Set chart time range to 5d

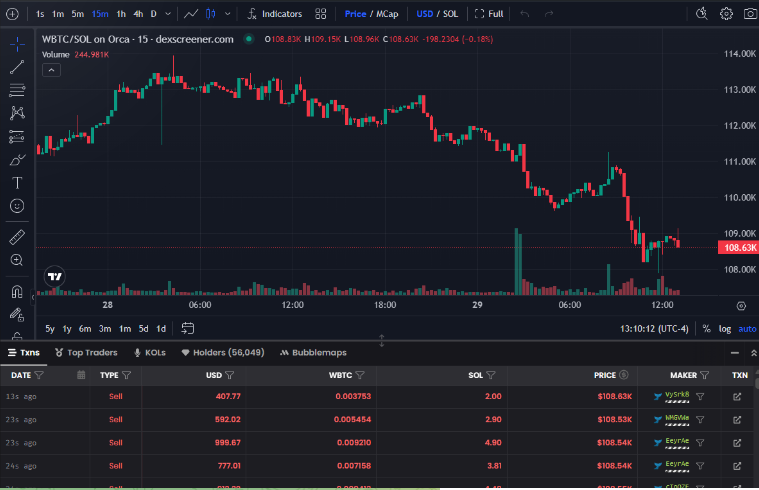click(143, 328)
